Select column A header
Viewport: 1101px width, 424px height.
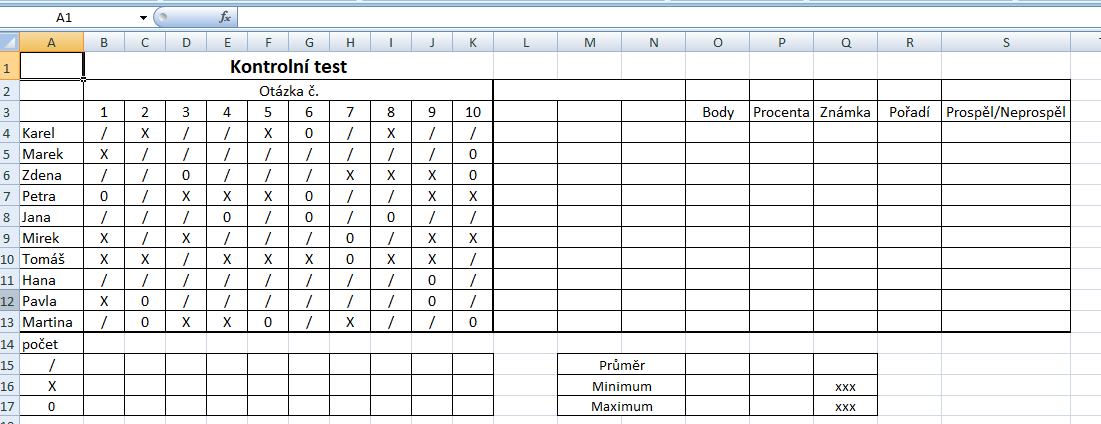point(51,42)
